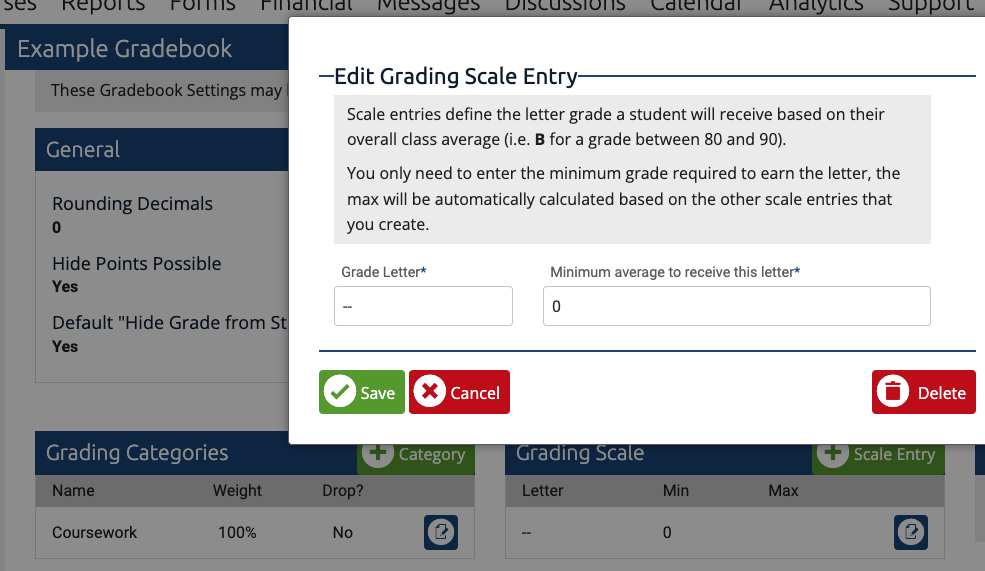
Task: Open the Messages menu
Action: click(428, 6)
